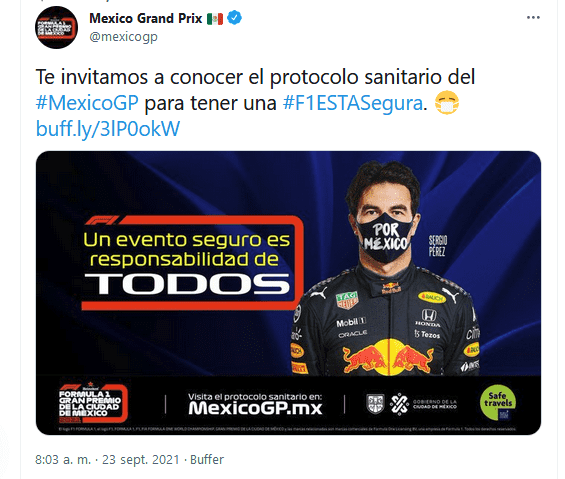
Task: Click the 8:03 a. m. timestamp
Action: (63, 460)
